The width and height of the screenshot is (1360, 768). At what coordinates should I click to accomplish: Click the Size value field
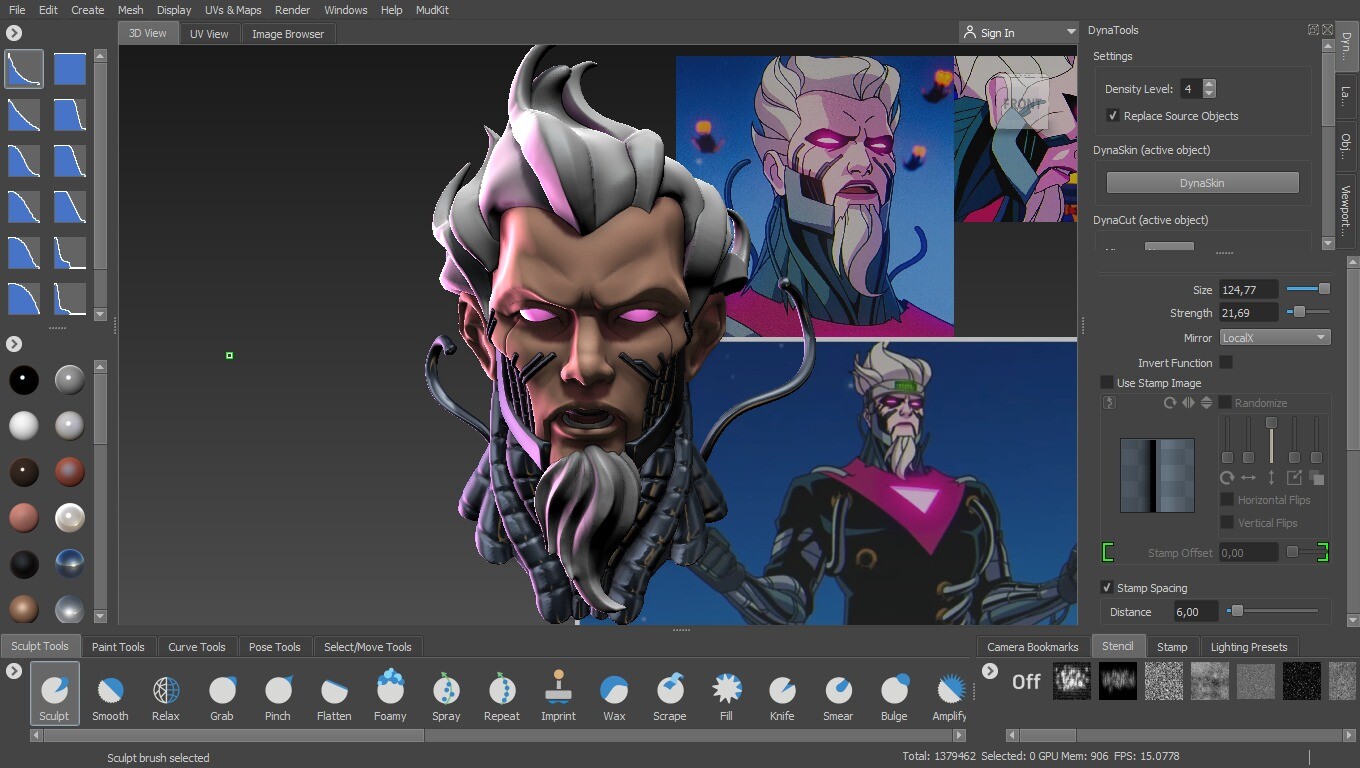point(1248,290)
